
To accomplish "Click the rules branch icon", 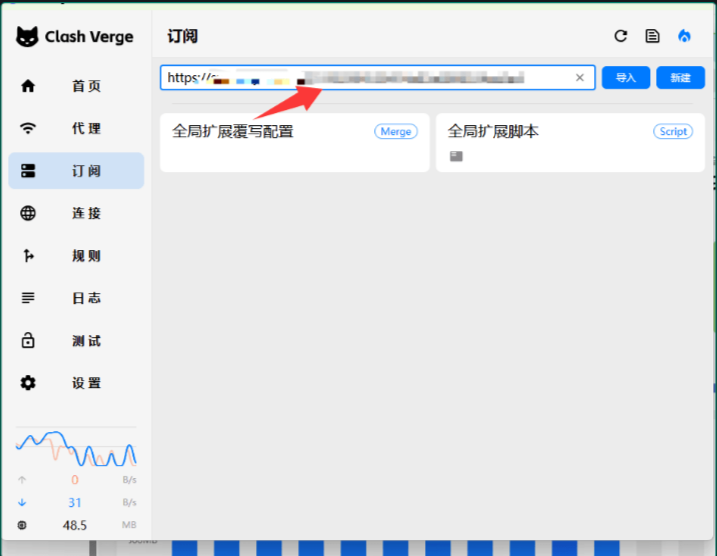I will [28, 256].
